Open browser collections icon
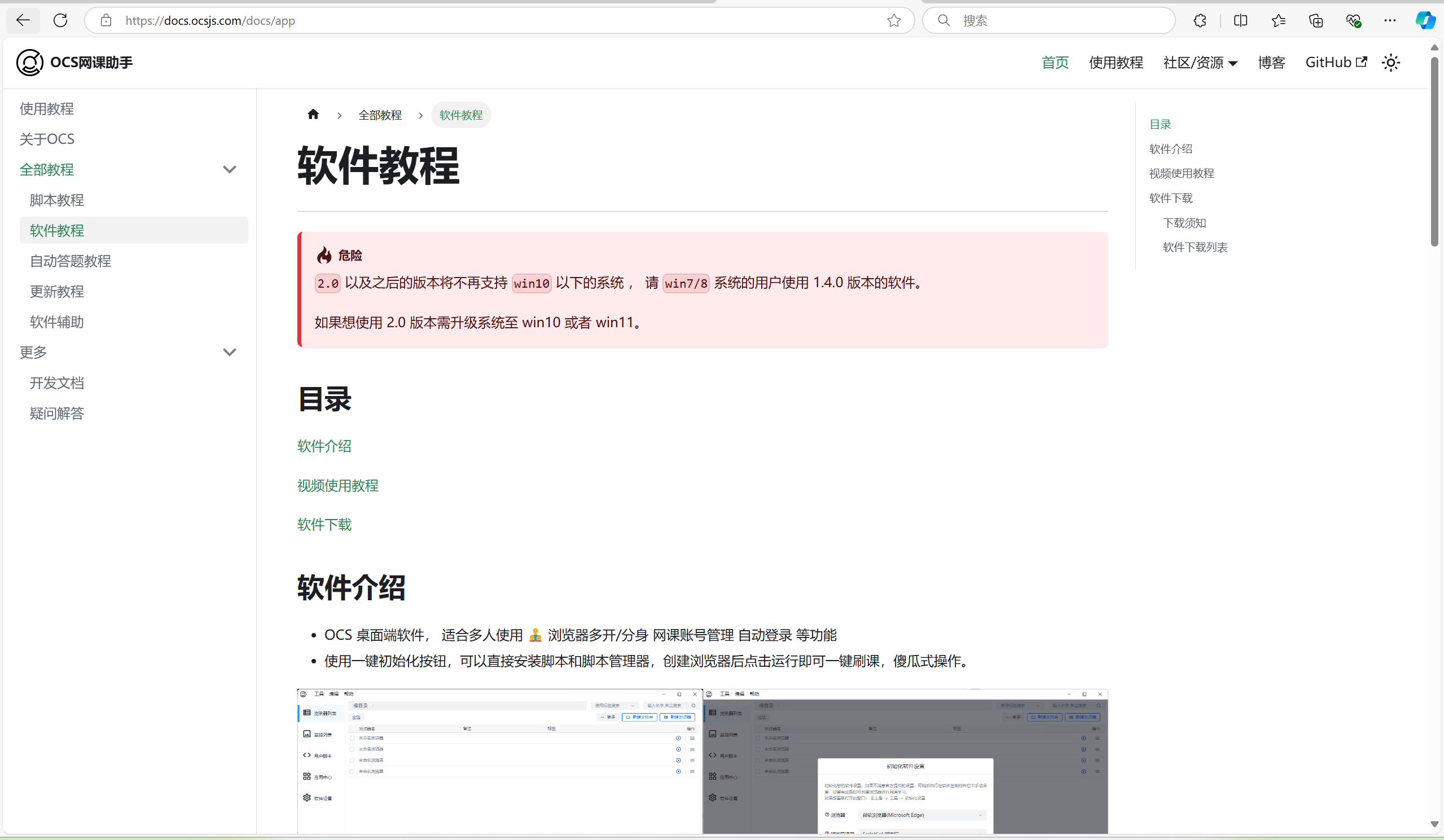The height and width of the screenshot is (840, 1444). pyautogui.click(x=1316, y=21)
